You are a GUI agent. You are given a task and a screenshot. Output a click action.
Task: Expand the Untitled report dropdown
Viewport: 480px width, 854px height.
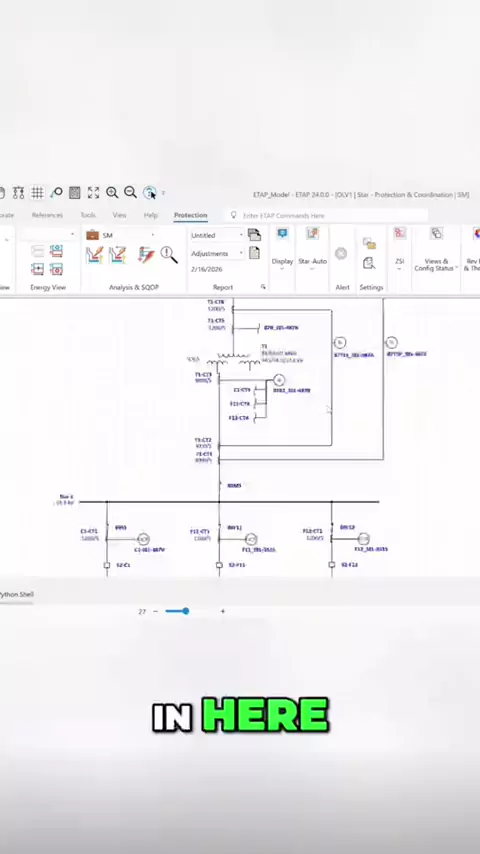pyautogui.click(x=217, y=235)
